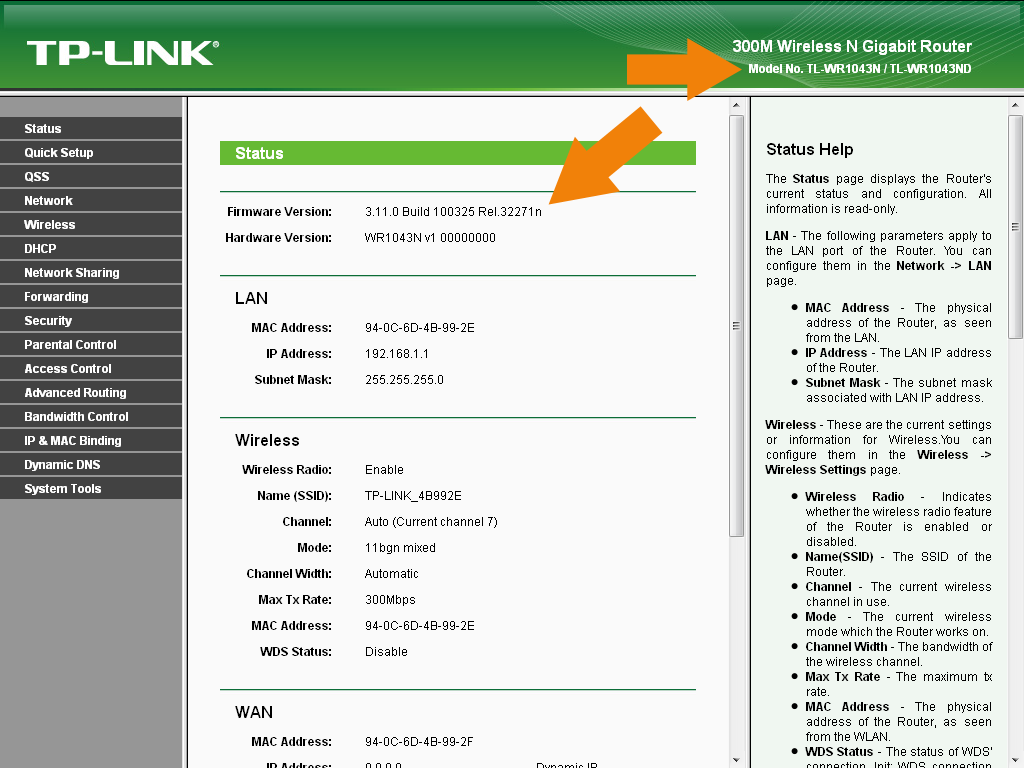Screen dimensions: 1024x768
Task: Open the DHCP menu
Action: (91, 249)
